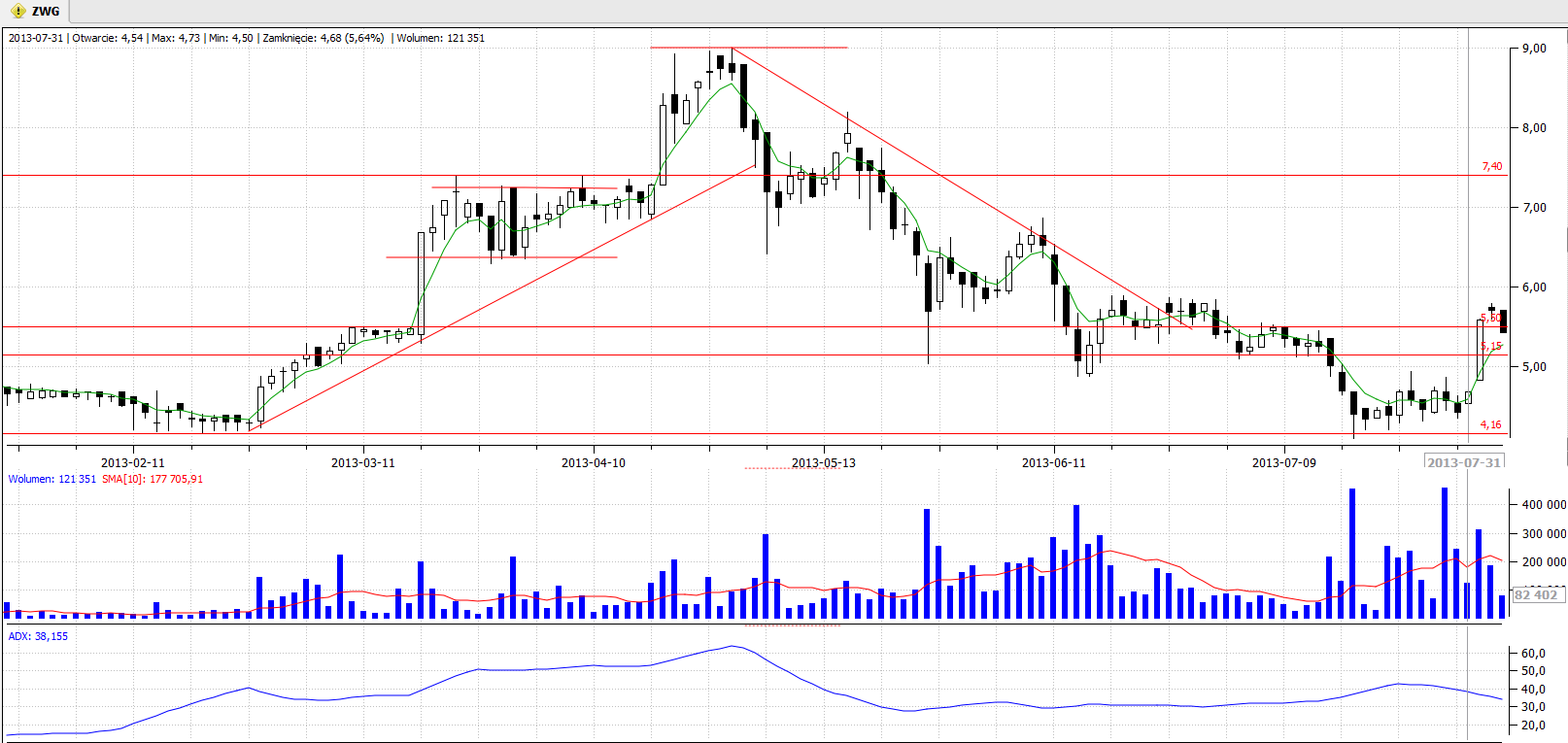This screenshot has width=1568, height=743.
Task: Click the 60,0 ADX axis tick
Action: (1533, 654)
